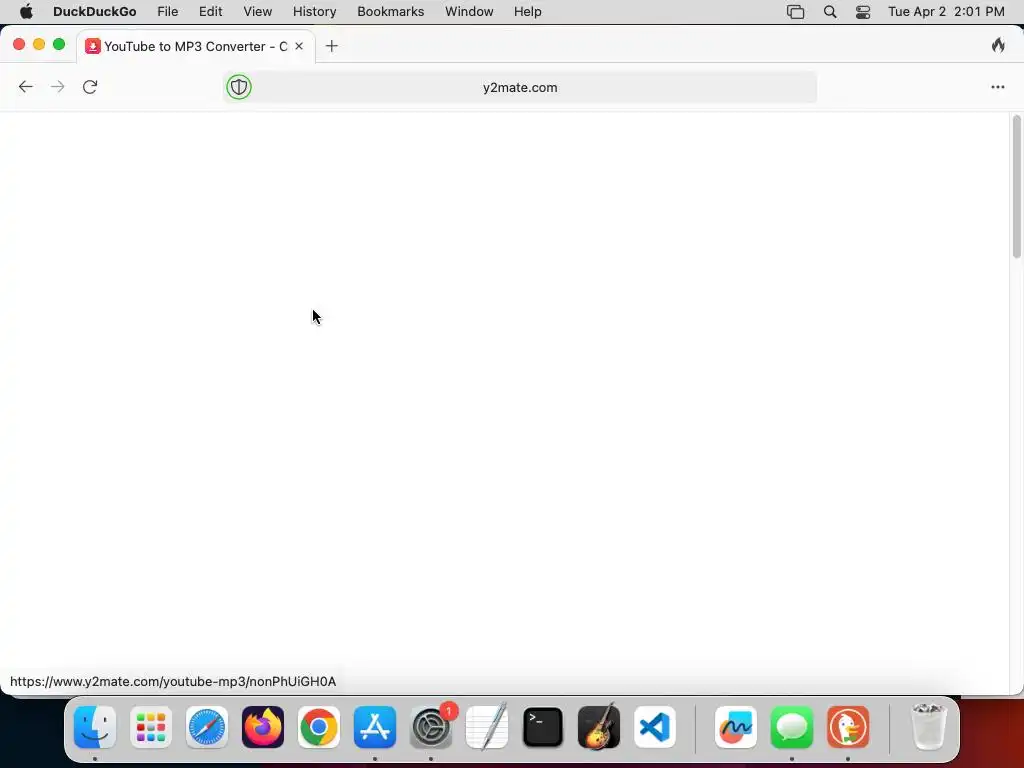Image resolution: width=1024 pixels, height=768 pixels.
Task: Open the Help menu
Action: pos(528,12)
